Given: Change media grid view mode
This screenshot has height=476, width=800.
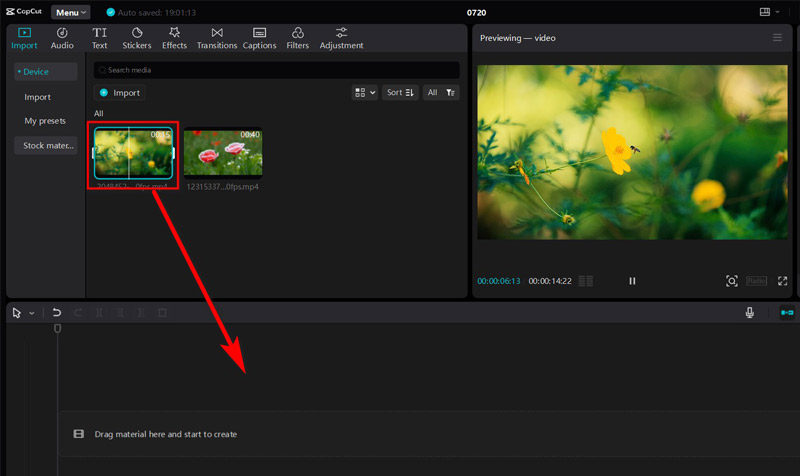Looking at the screenshot, I should click(364, 92).
